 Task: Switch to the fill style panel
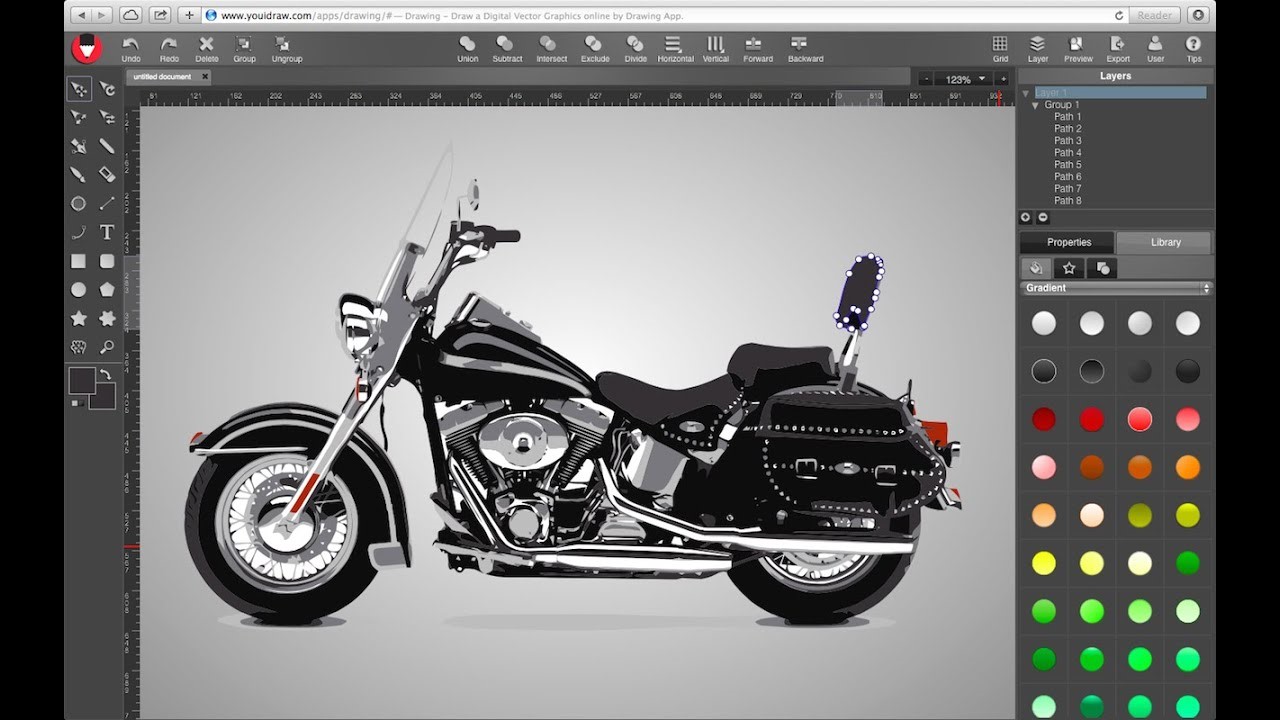(1036, 267)
